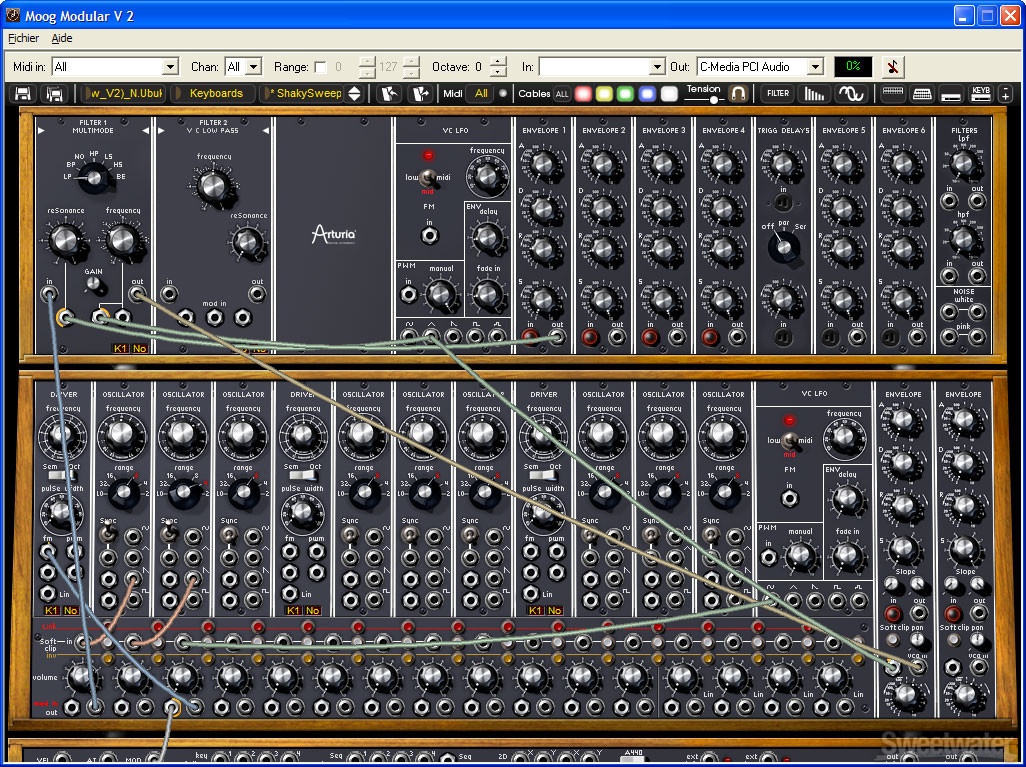This screenshot has width=1026, height=767.
Task: Click the Envelope 1 red trigger input jack
Action: (x=530, y=337)
